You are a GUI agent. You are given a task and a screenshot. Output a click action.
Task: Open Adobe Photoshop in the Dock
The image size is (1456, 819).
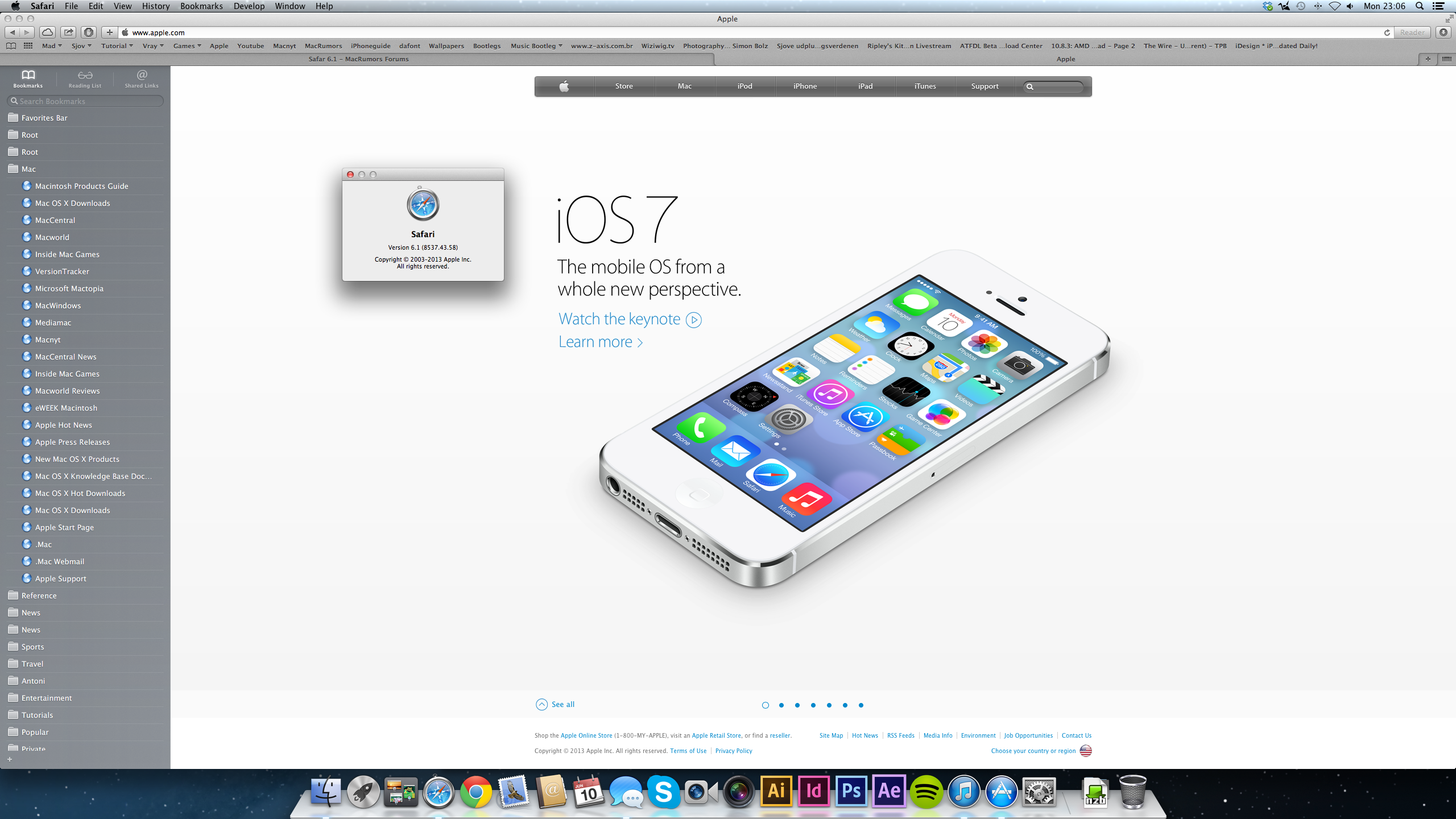point(851,791)
